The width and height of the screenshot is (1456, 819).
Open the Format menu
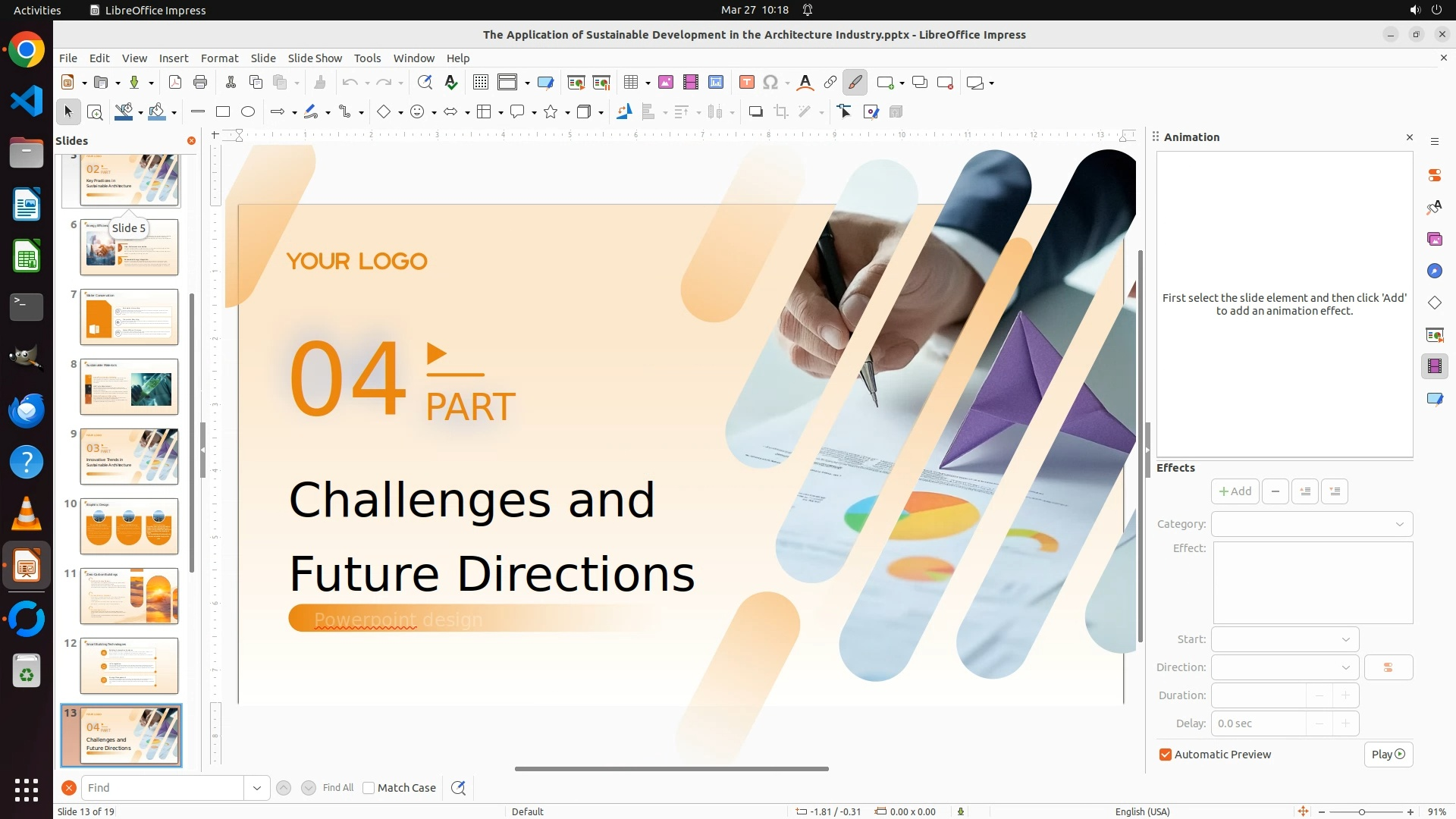tap(219, 58)
